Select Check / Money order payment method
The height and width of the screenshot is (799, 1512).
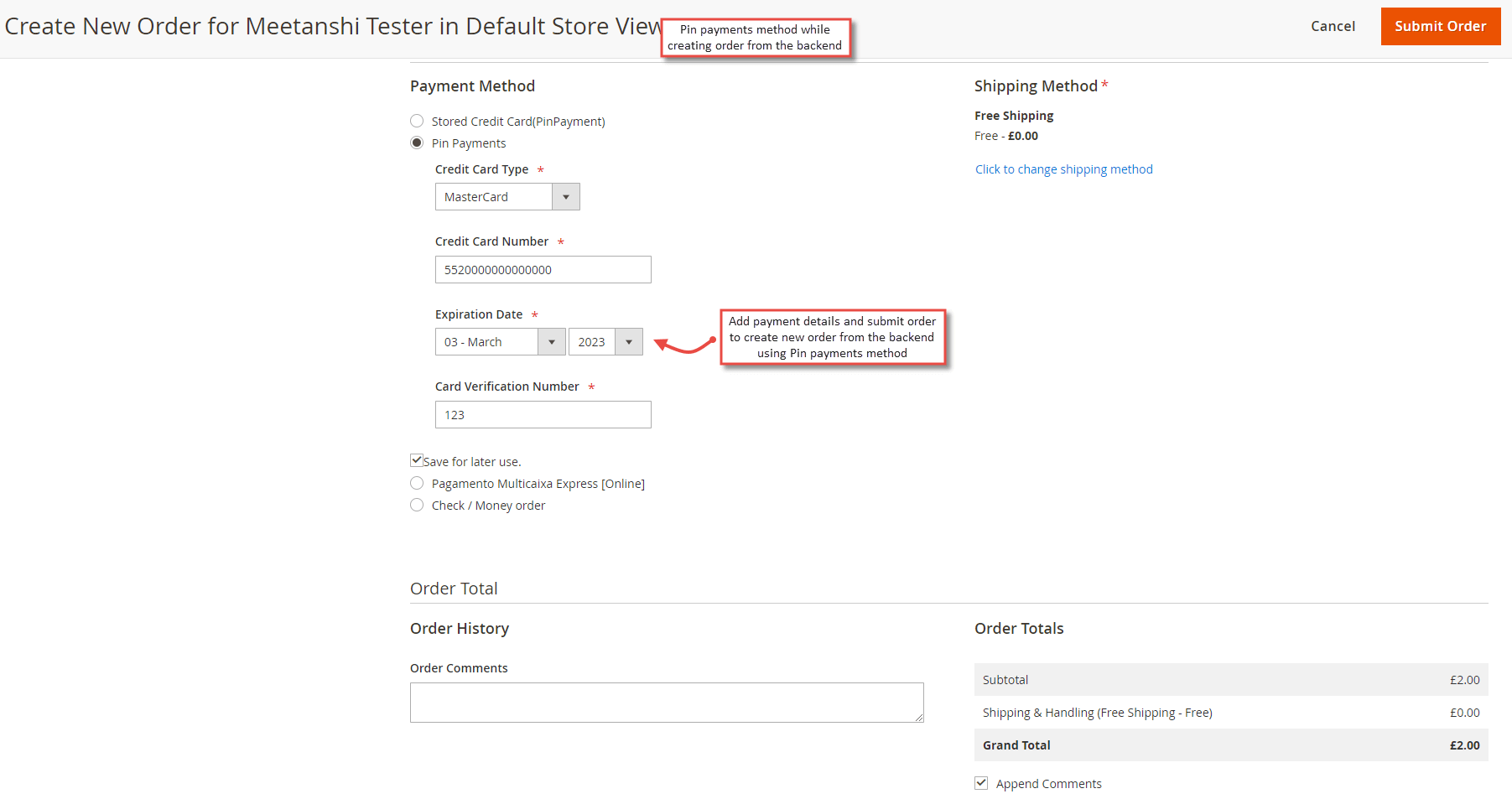pos(417,506)
